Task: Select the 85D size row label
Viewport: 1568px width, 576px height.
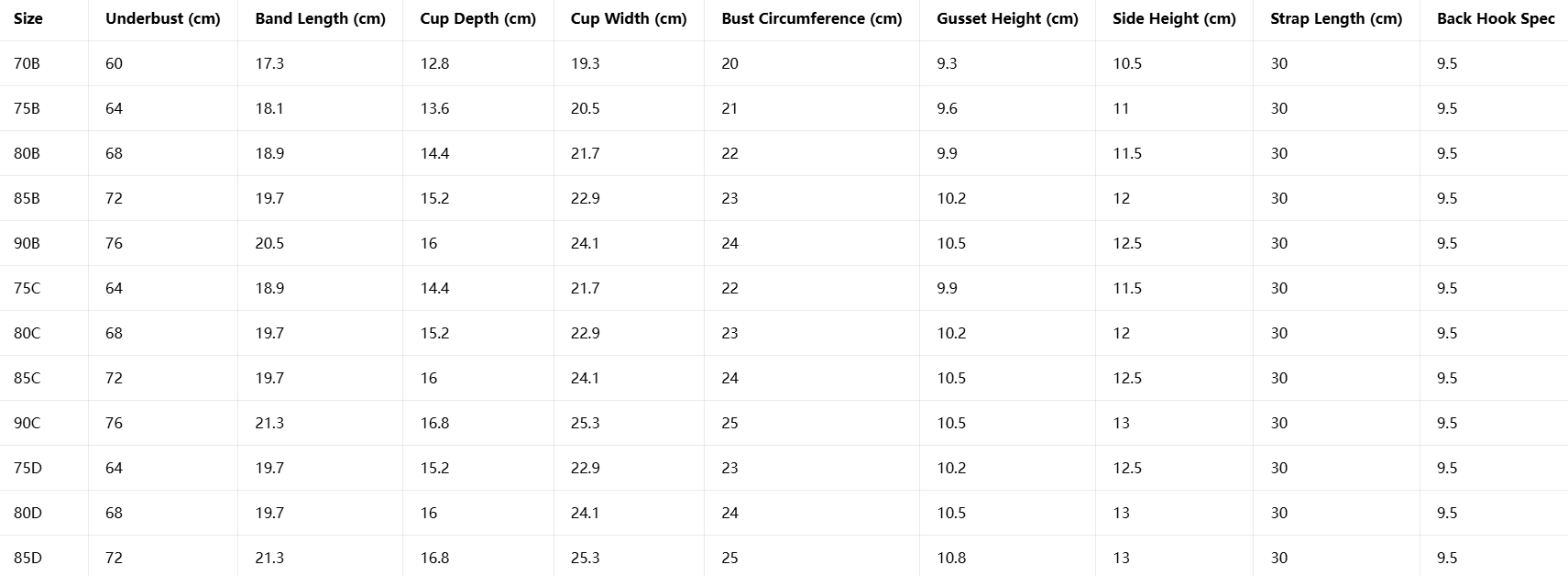Action: point(27,558)
